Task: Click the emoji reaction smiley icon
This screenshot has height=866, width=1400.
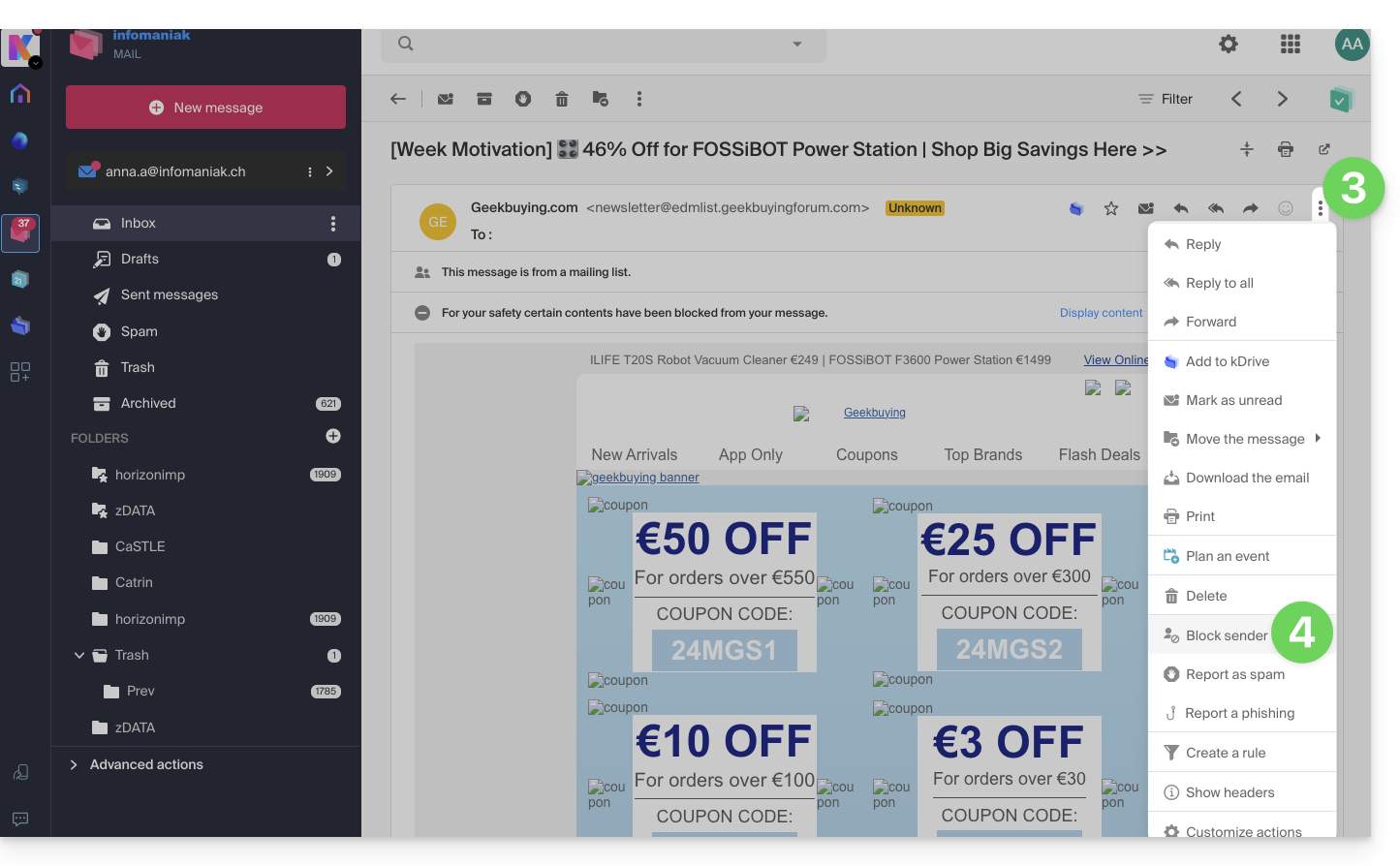Action: 1286,208
